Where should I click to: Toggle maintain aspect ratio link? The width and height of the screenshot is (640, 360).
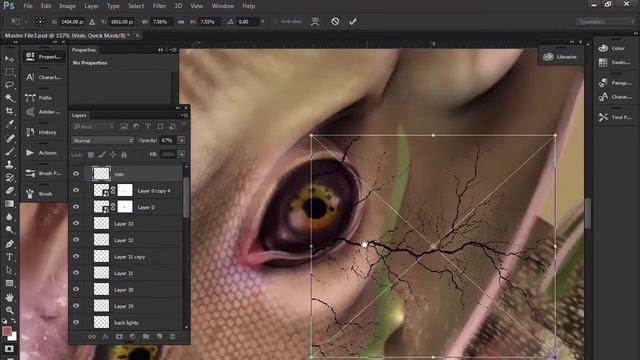click(x=181, y=22)
